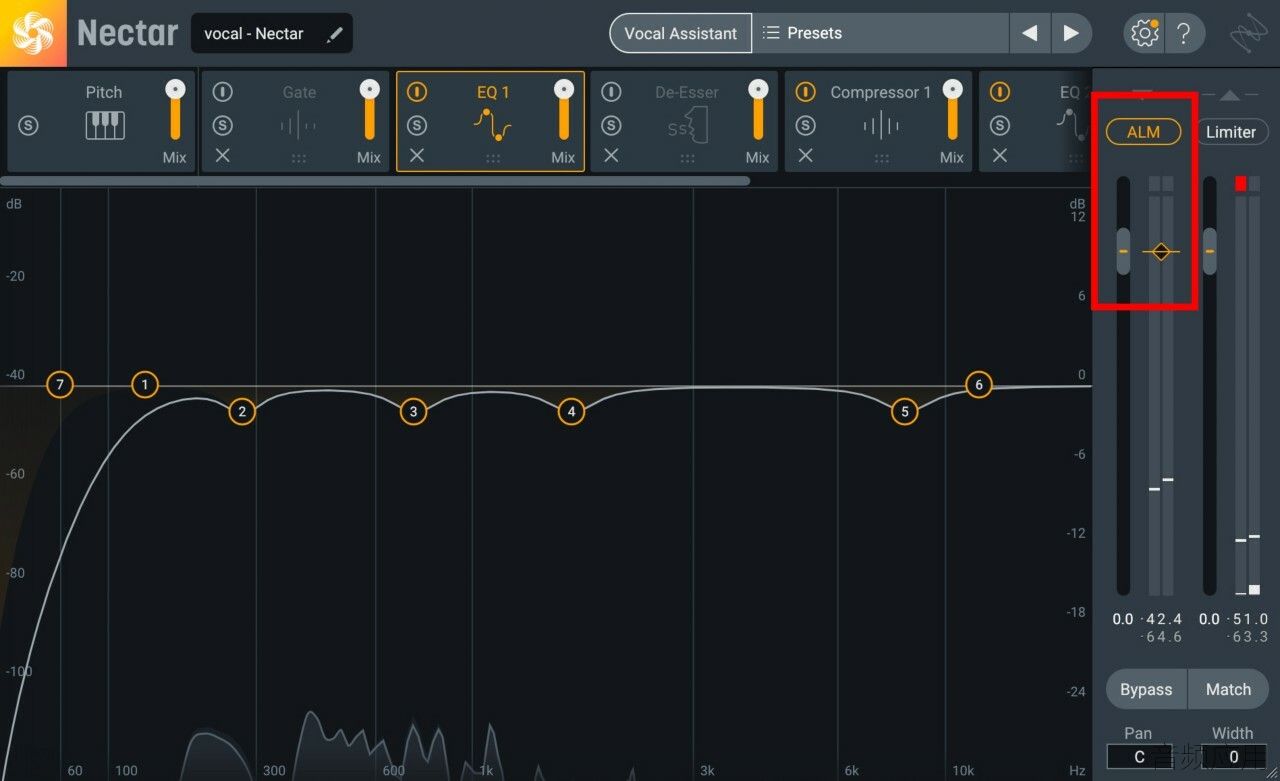Select the Compressor 1 module icon
The width and height of the screenshot is (1280, 781).
click(881, 126)
